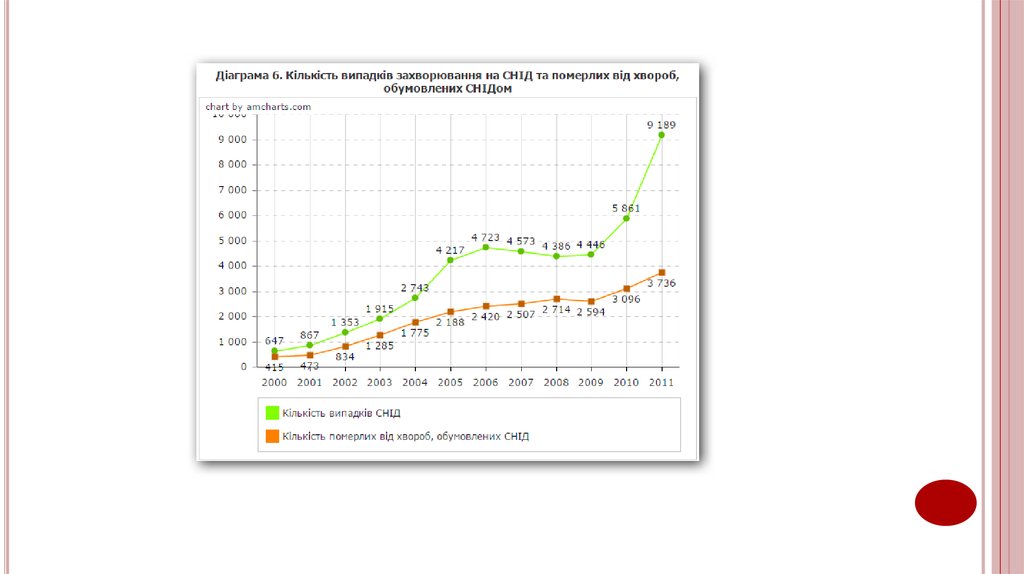The width and height of the screenshot is (1024, 574).
Task: Click the 2005 label on the x-axis
Action: pyautogui.click(x=450, y=382)
